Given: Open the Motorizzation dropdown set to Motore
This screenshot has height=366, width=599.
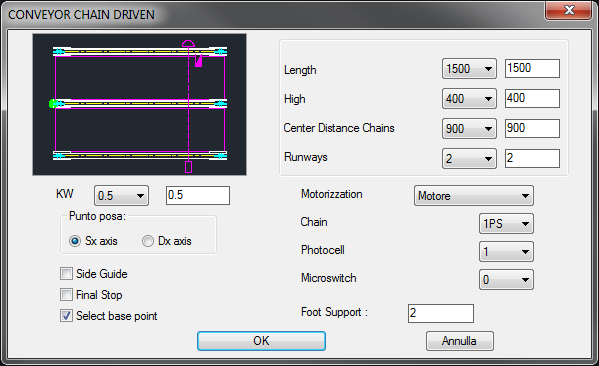Looking at the screenshot, I should click(x=474, y=196).
